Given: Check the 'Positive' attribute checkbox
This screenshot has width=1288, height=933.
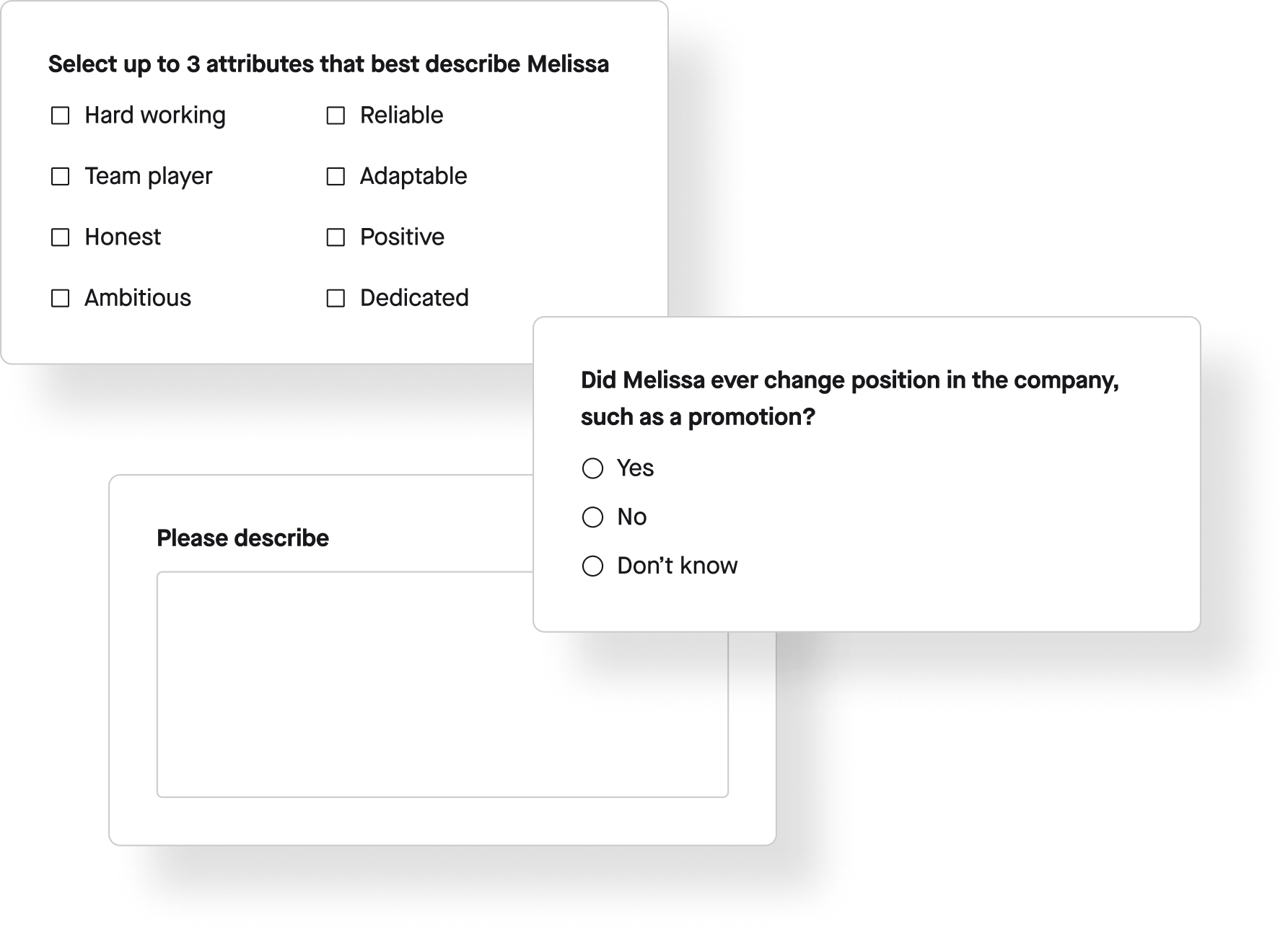Looking at the screenshot, I should 337,237.
